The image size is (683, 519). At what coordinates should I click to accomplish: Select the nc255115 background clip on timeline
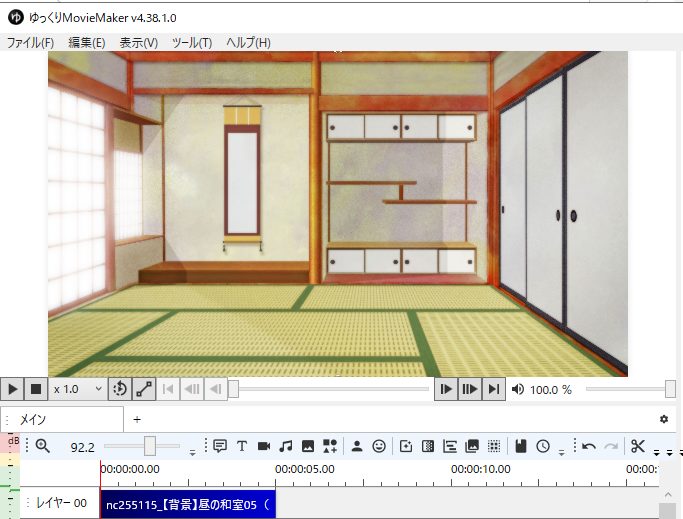tap(187, 504)
